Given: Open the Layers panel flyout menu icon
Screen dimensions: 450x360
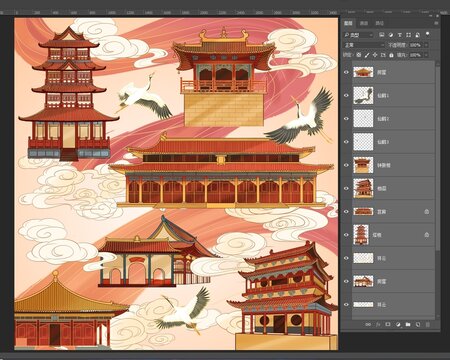Looking at the screenshot, I should (436, 23).
